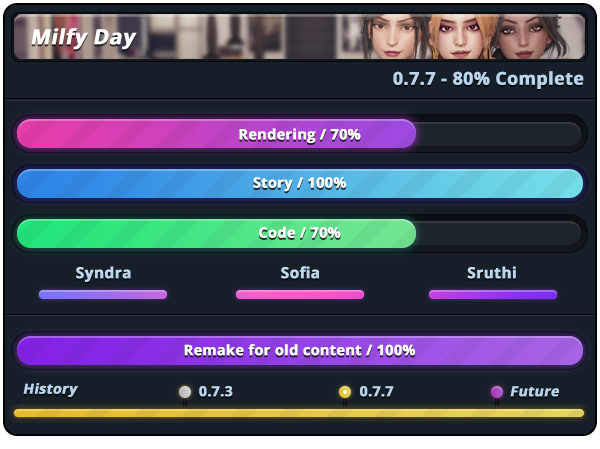Click the History label
Viewport: 600px width, 449px height.
(x=51, y=389)
